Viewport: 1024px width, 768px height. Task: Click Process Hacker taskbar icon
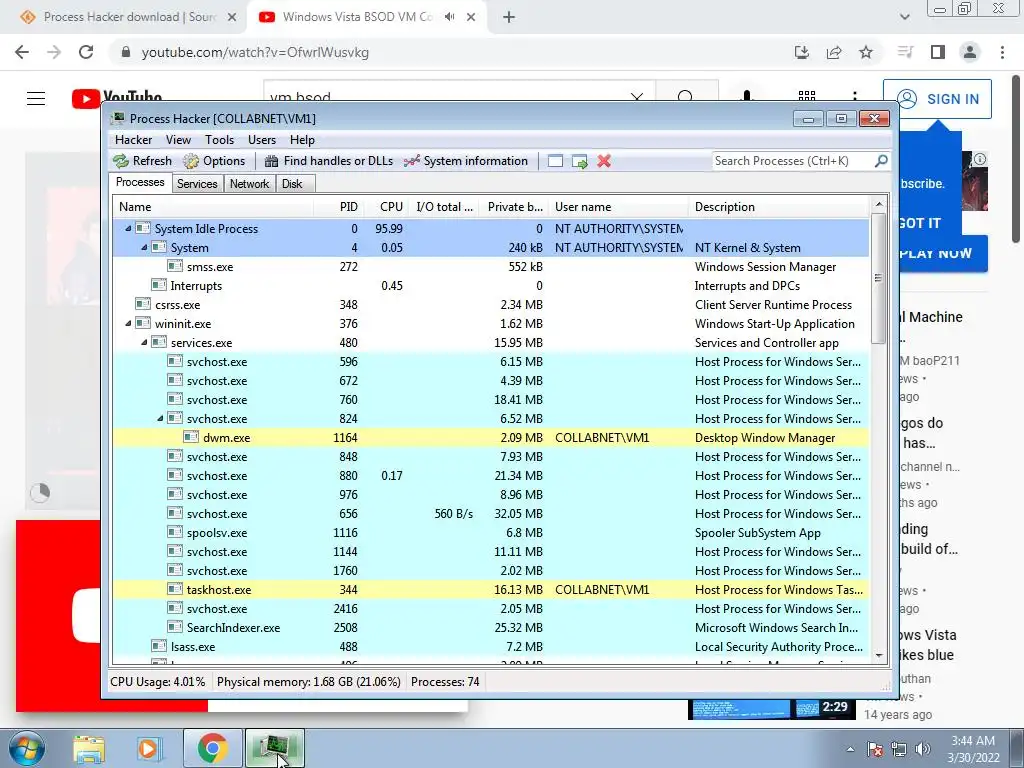pos(274,749)
